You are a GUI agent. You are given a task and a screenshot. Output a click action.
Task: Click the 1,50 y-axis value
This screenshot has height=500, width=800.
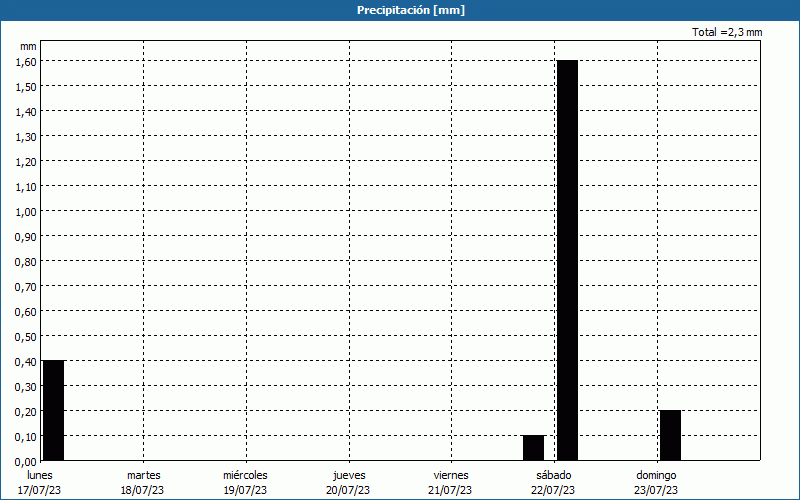click(26, 87)
